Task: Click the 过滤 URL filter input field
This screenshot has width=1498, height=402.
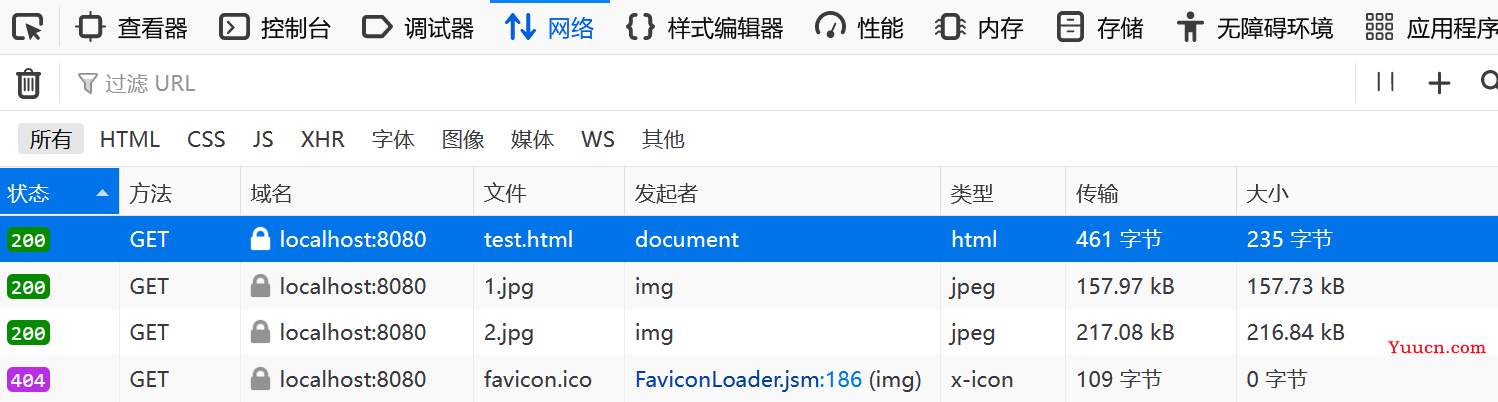Action: pos(700,83)
